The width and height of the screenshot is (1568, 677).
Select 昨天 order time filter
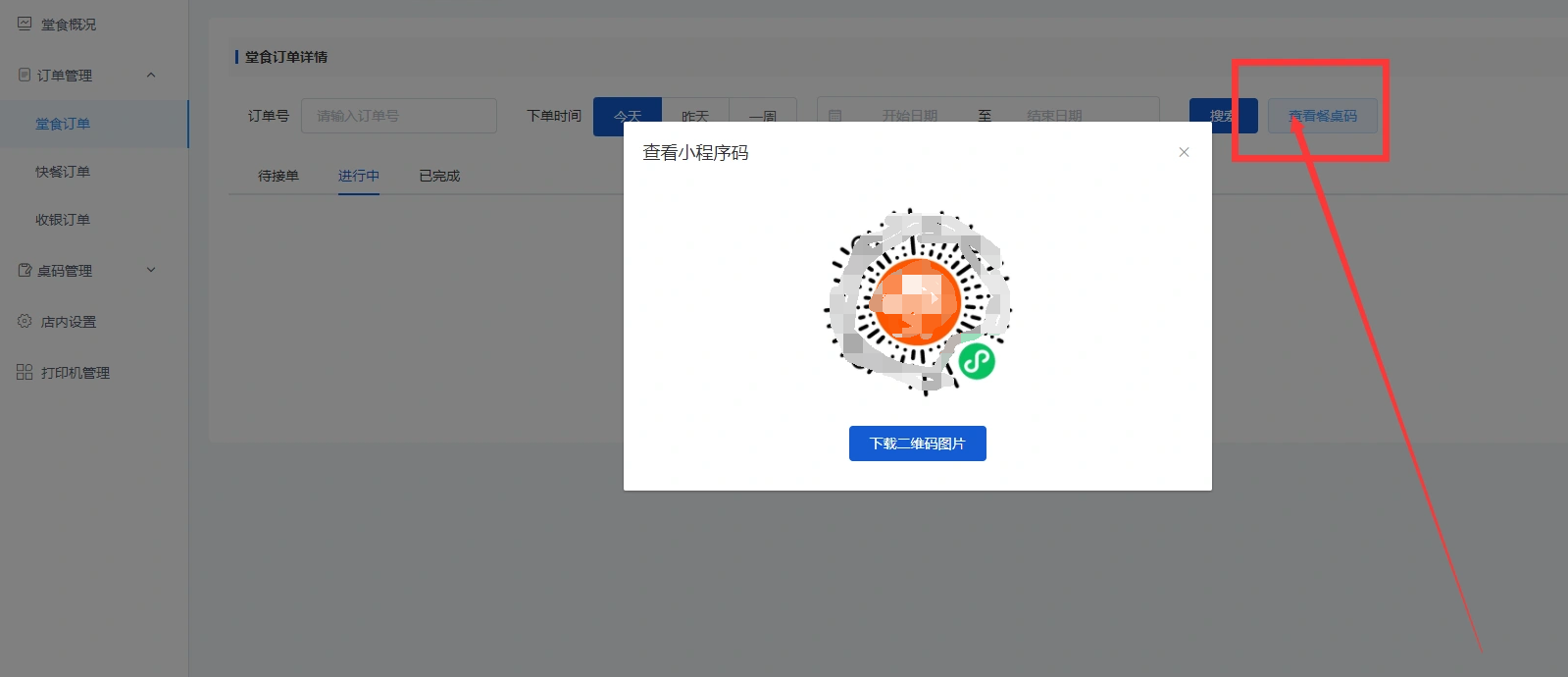(x=695, y=116)
